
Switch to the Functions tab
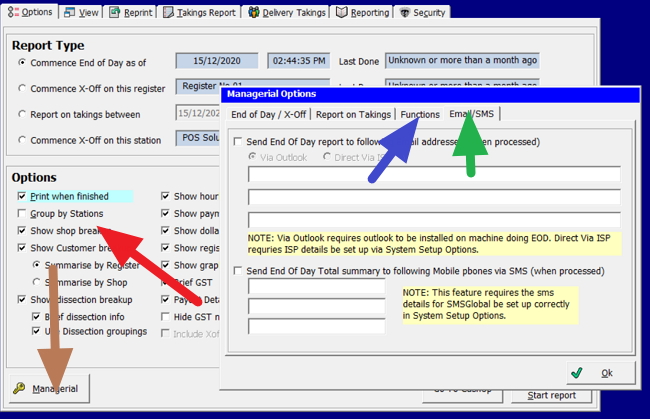pos(420,114)
